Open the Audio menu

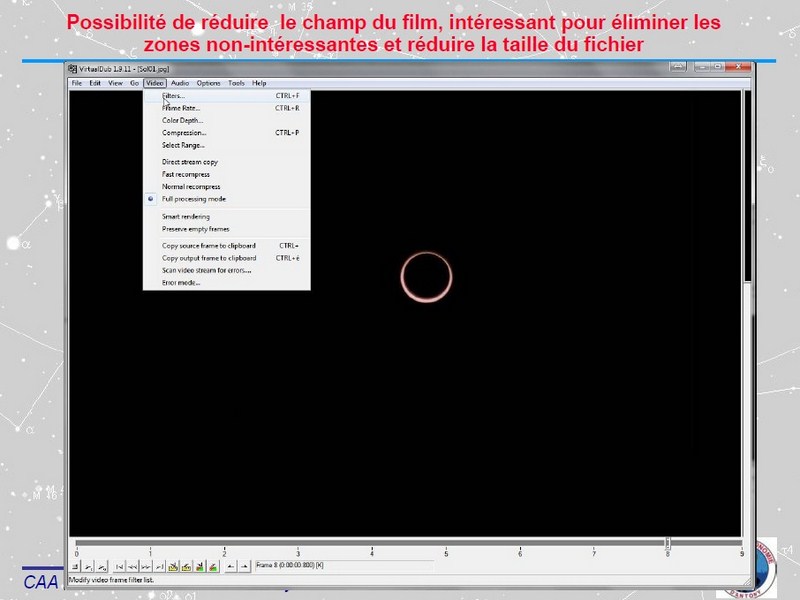[180, 83]
